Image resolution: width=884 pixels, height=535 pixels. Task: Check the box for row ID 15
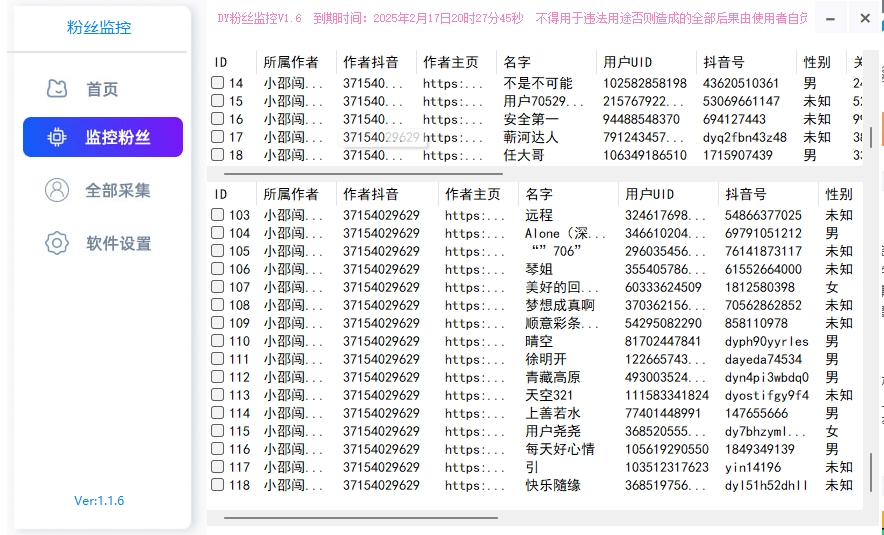218,101
